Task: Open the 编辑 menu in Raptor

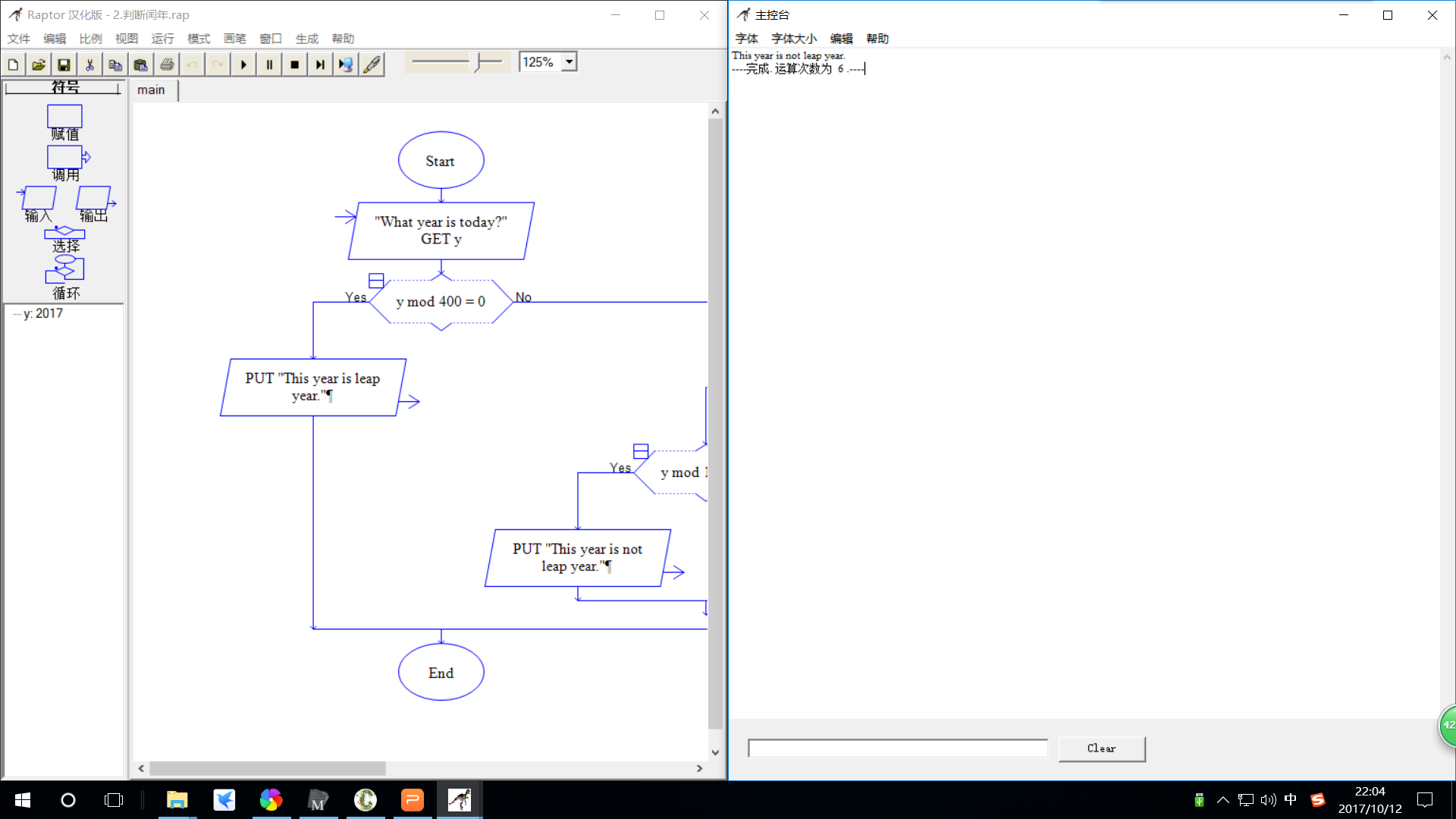Action: pyautogui.click(x=55, y=39)
